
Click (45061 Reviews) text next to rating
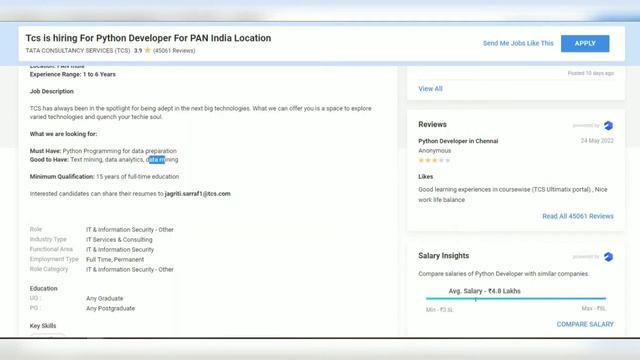click(x=174, y=51)
